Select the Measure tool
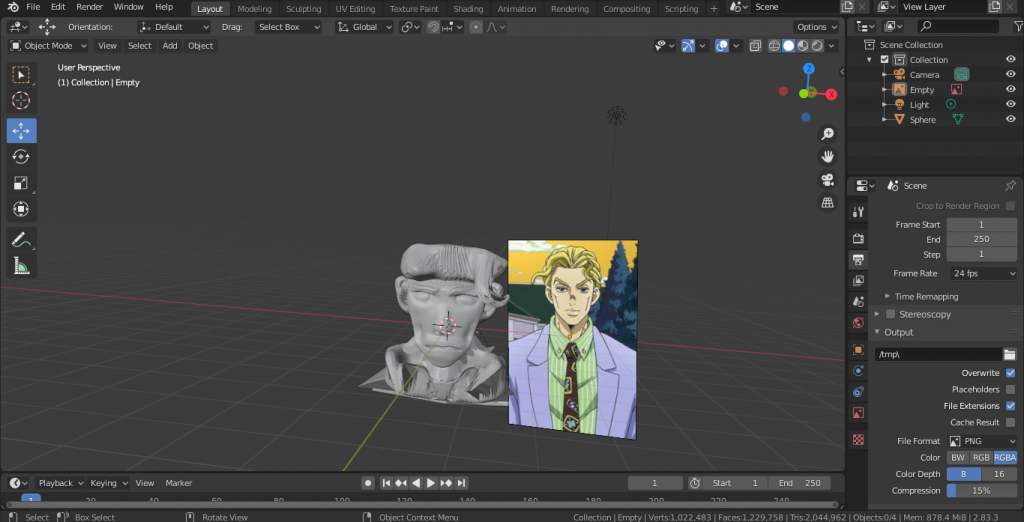The width and height of the screenshot is (1024, 522). [x=22, y=266]
